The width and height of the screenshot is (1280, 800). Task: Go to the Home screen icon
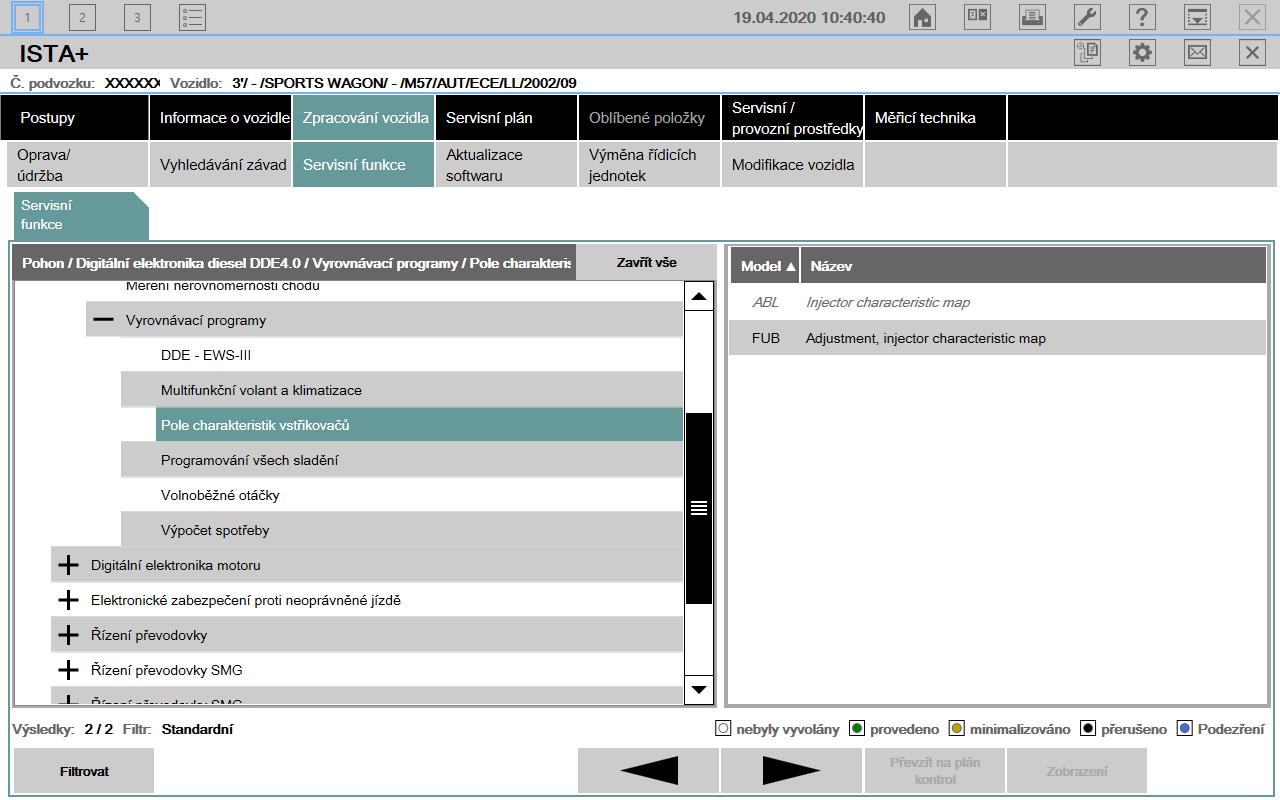click(923, 17)
